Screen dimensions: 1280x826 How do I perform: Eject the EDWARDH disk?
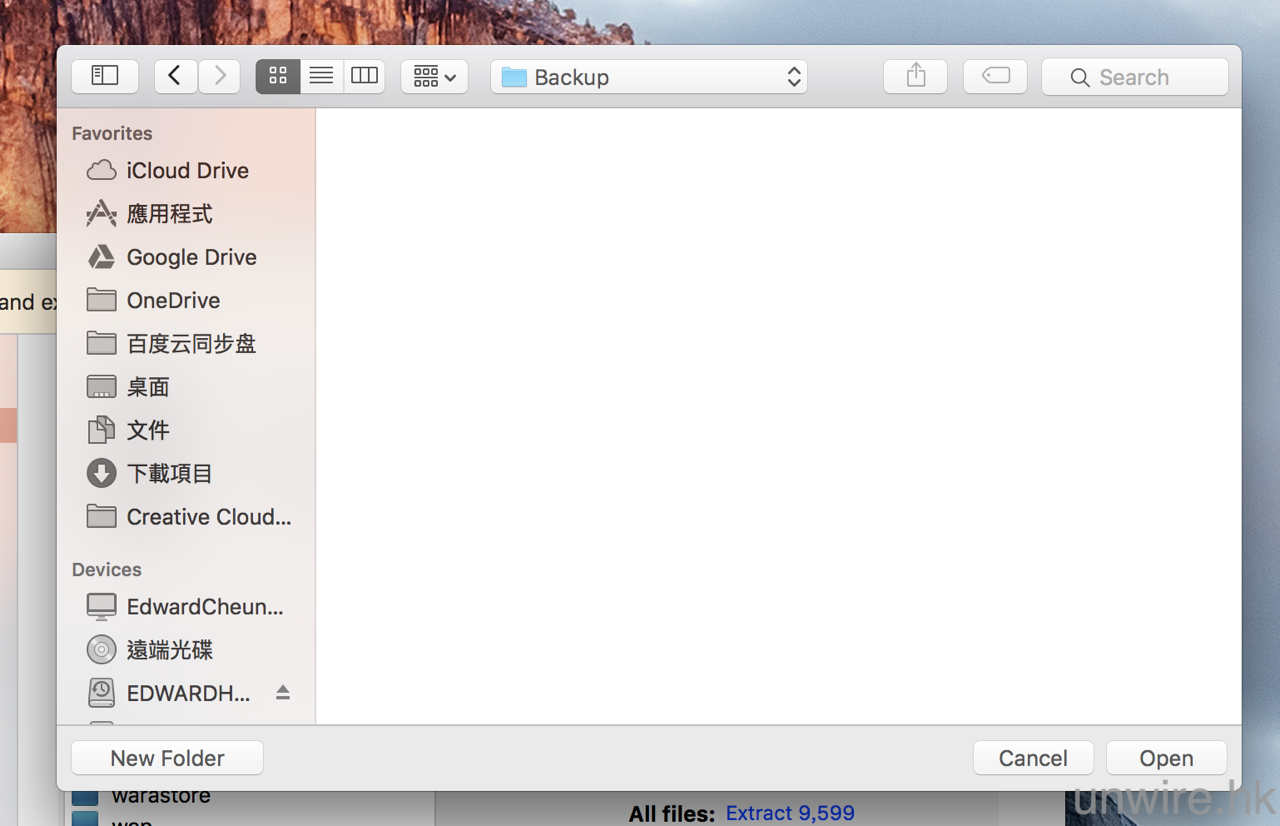(283, 692)
